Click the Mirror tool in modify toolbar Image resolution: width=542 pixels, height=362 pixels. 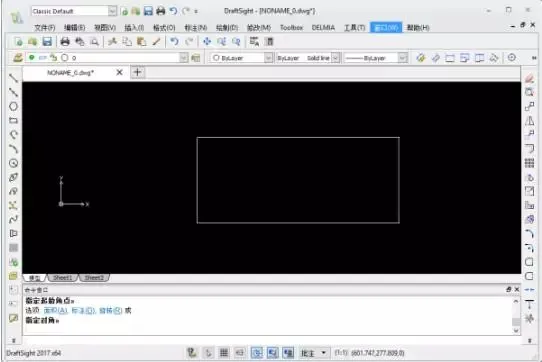click(529, 121)
